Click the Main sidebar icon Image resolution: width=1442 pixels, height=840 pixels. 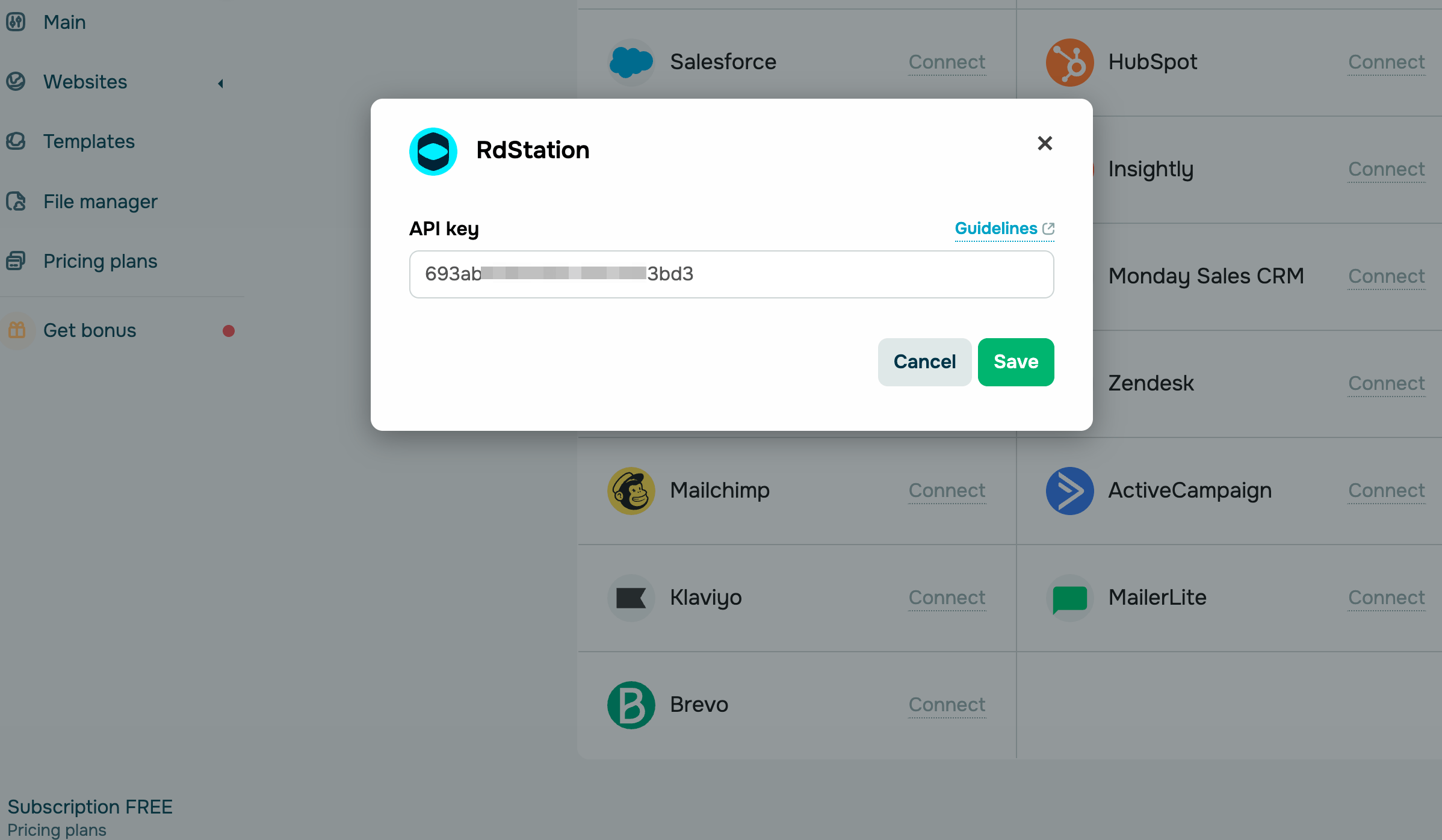(16, 22)
